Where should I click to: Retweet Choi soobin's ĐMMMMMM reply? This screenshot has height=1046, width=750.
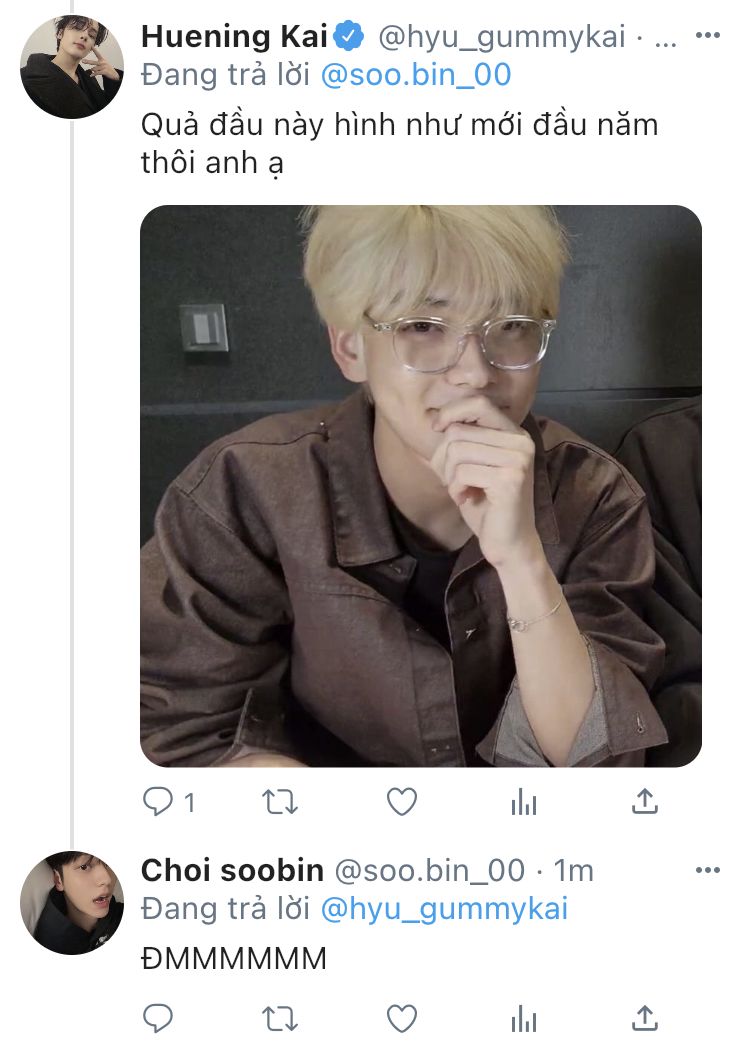(280, 1018)
